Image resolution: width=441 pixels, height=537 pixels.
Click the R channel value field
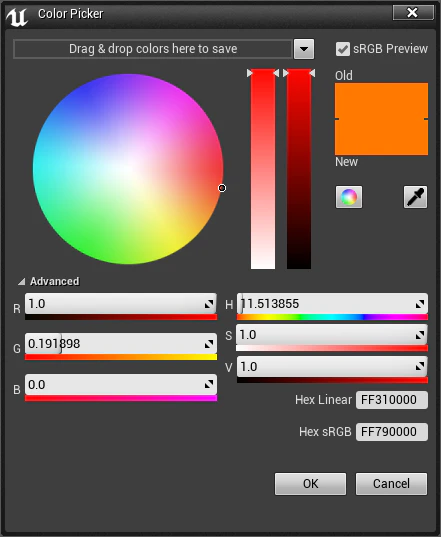[121, 304]
